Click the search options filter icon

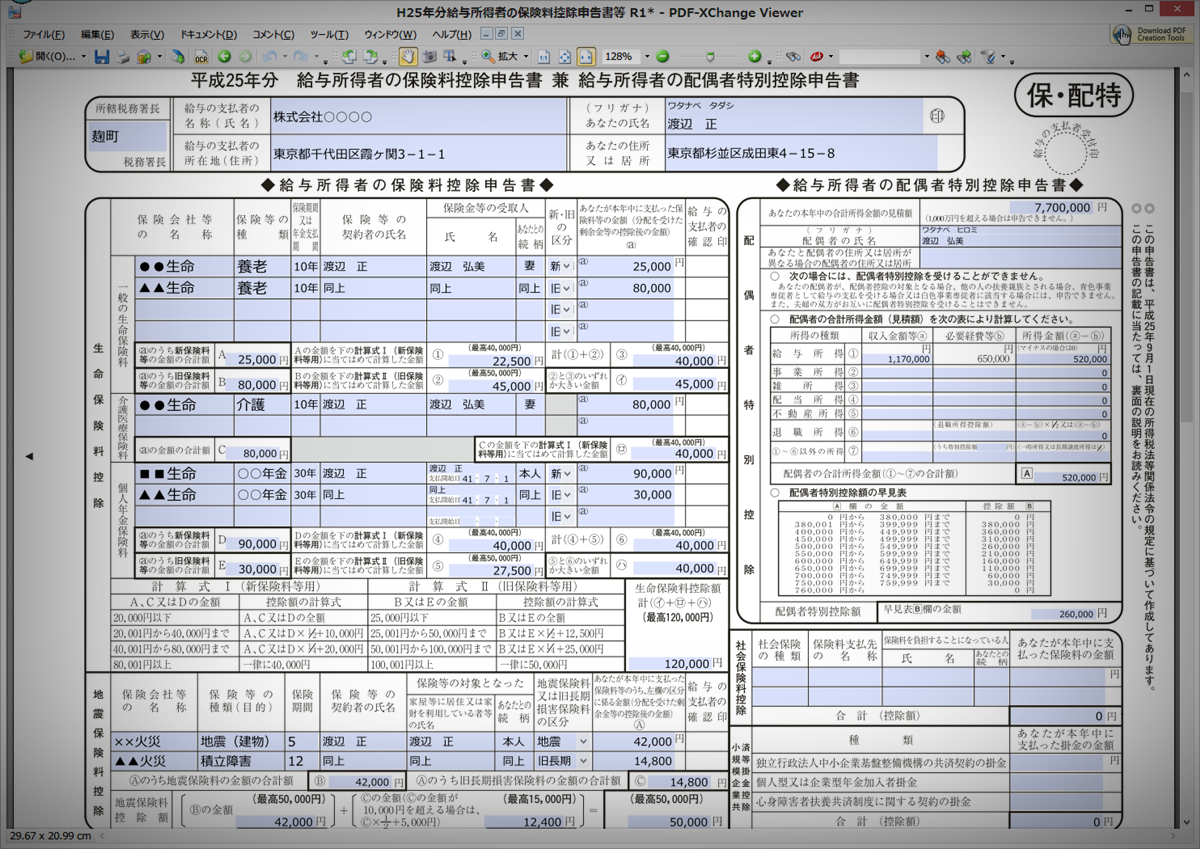(x=987, y=56)
